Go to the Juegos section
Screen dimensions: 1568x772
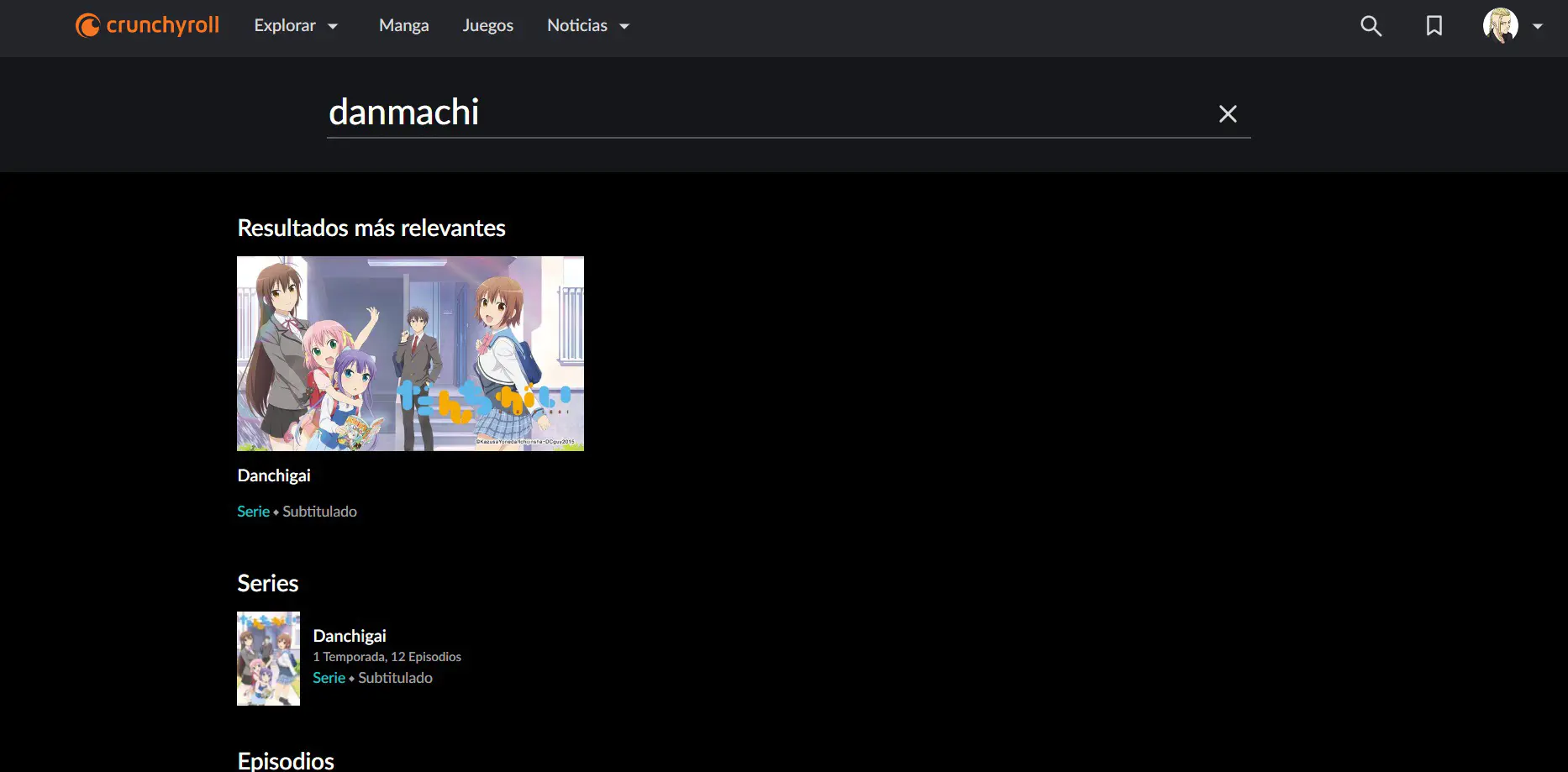[x=487, y=26]
